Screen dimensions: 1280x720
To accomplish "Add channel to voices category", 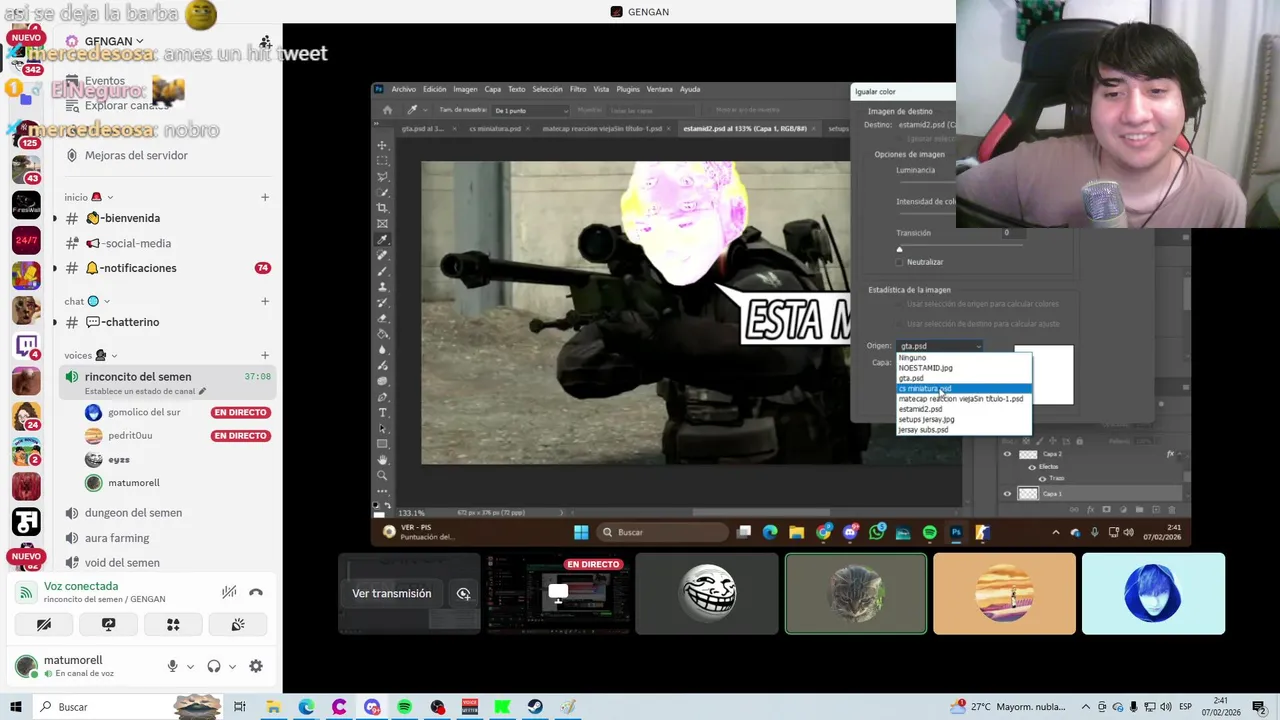I will pyautogui.click(x=265, y=355).
